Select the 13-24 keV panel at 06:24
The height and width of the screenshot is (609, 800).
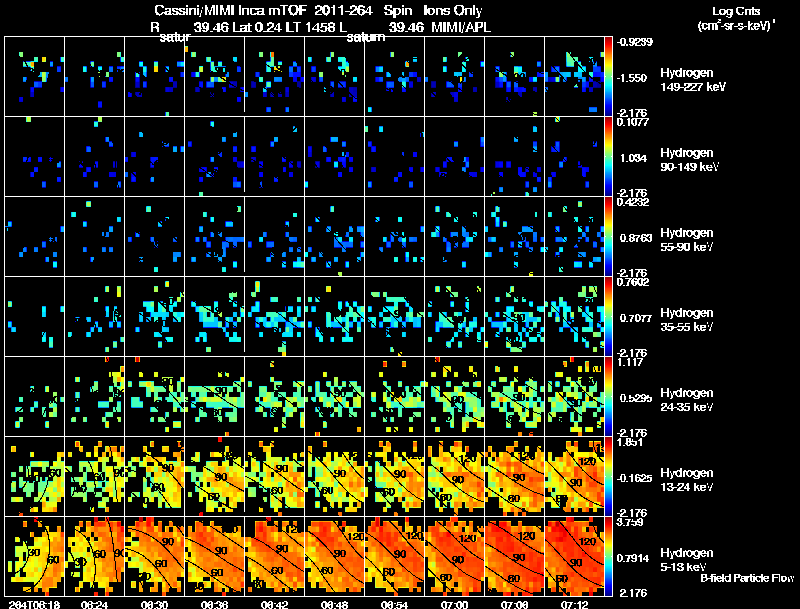[94, 476]
